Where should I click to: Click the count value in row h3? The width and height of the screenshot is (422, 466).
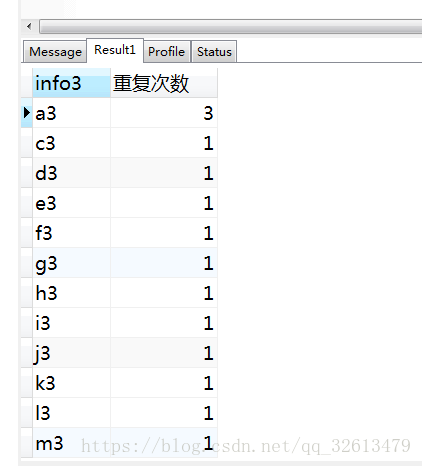click(x=164, y=293)
